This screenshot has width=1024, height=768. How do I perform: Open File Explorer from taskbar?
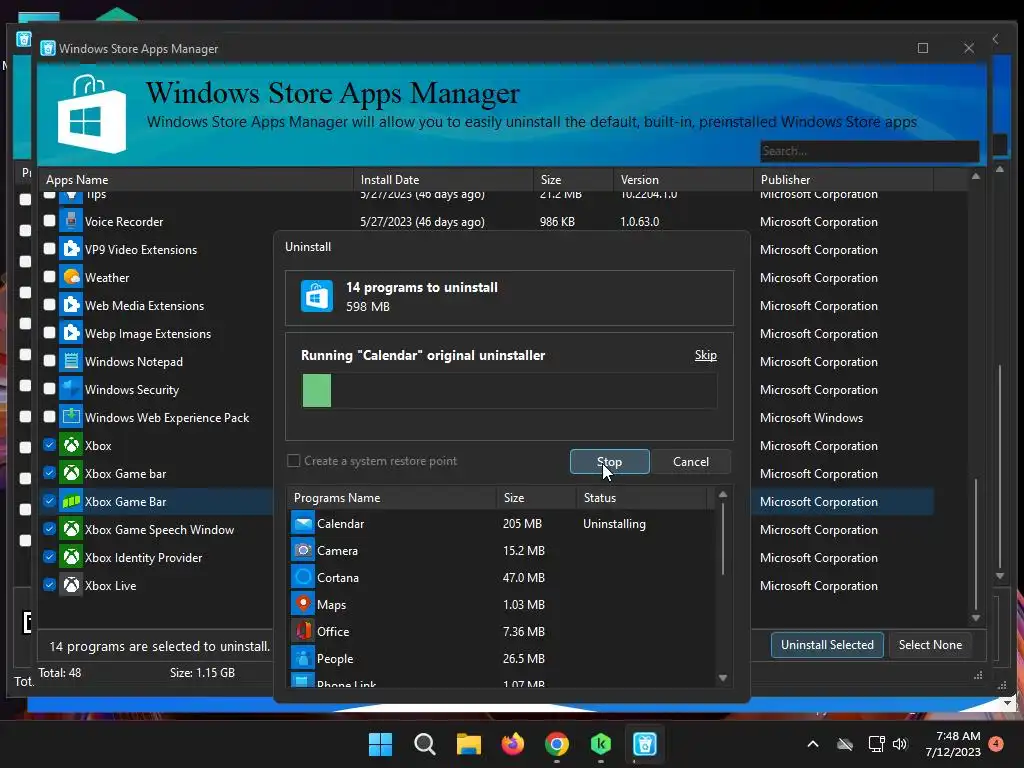[468, 744]
